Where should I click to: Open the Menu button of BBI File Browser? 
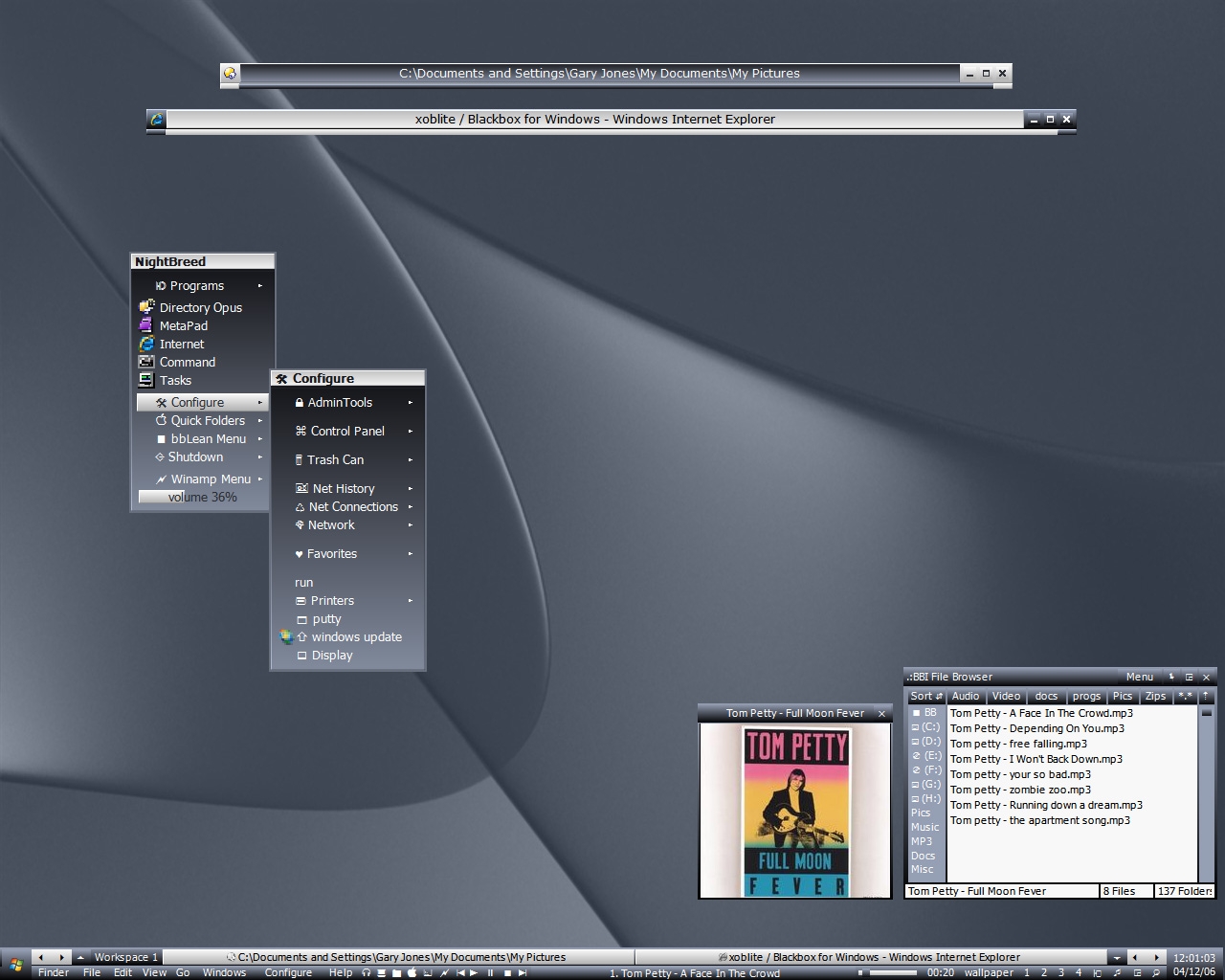point(1139,677)
